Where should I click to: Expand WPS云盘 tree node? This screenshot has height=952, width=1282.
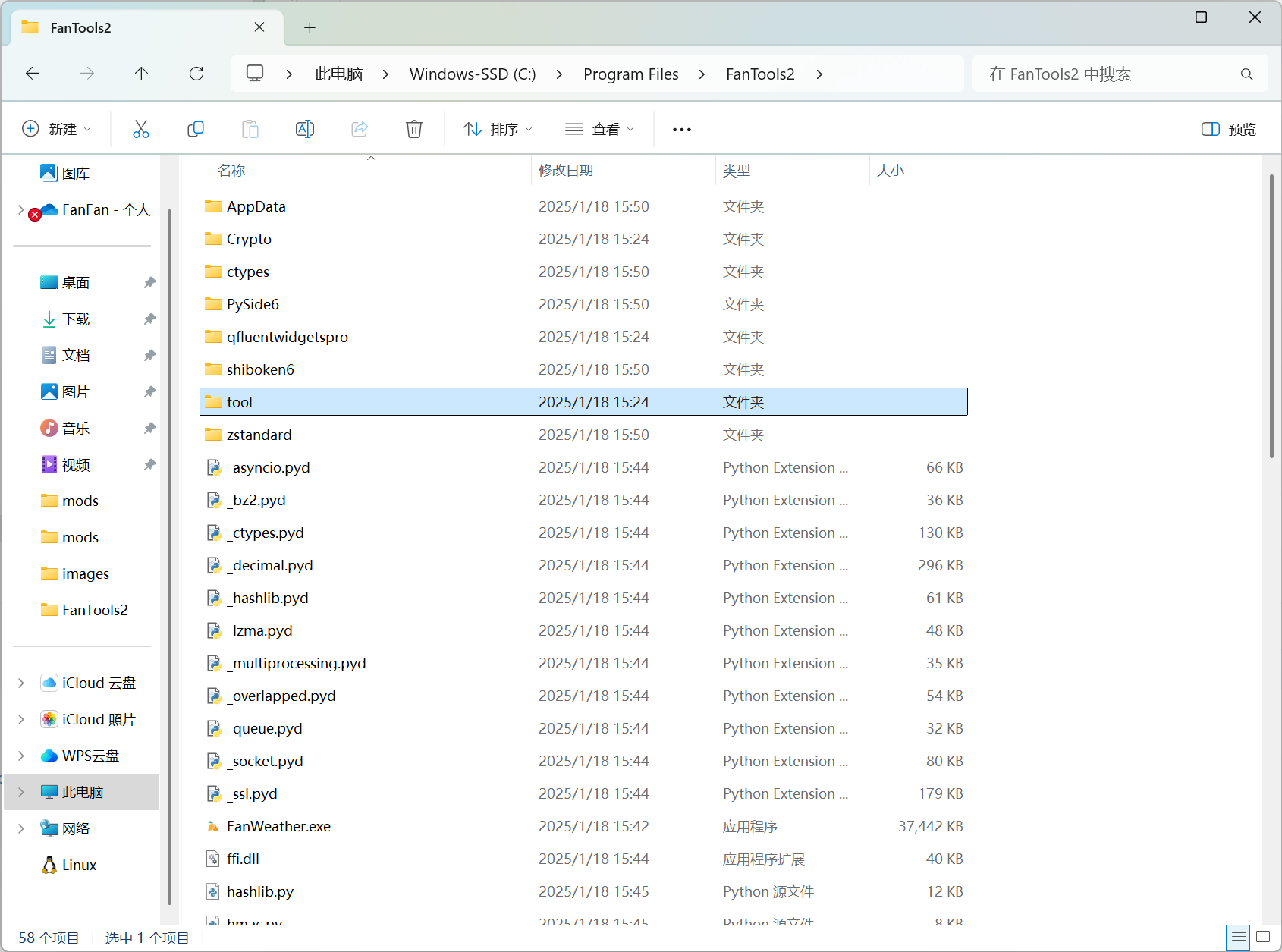coord(20,756)
